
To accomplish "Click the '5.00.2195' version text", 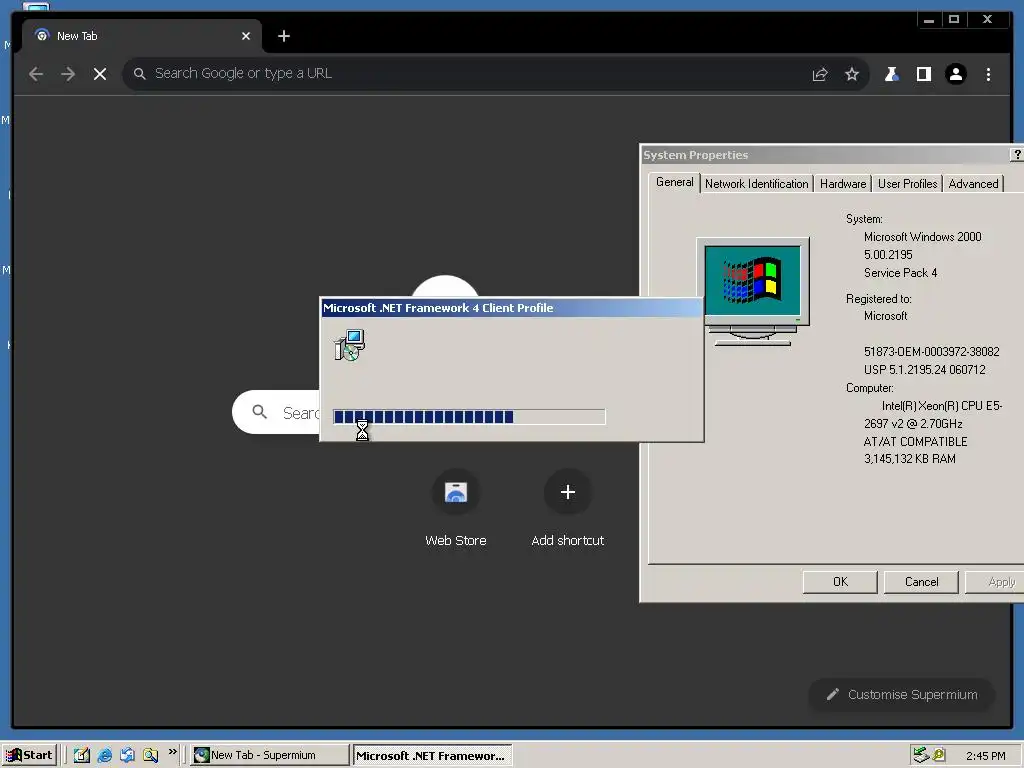I will 888,255.
